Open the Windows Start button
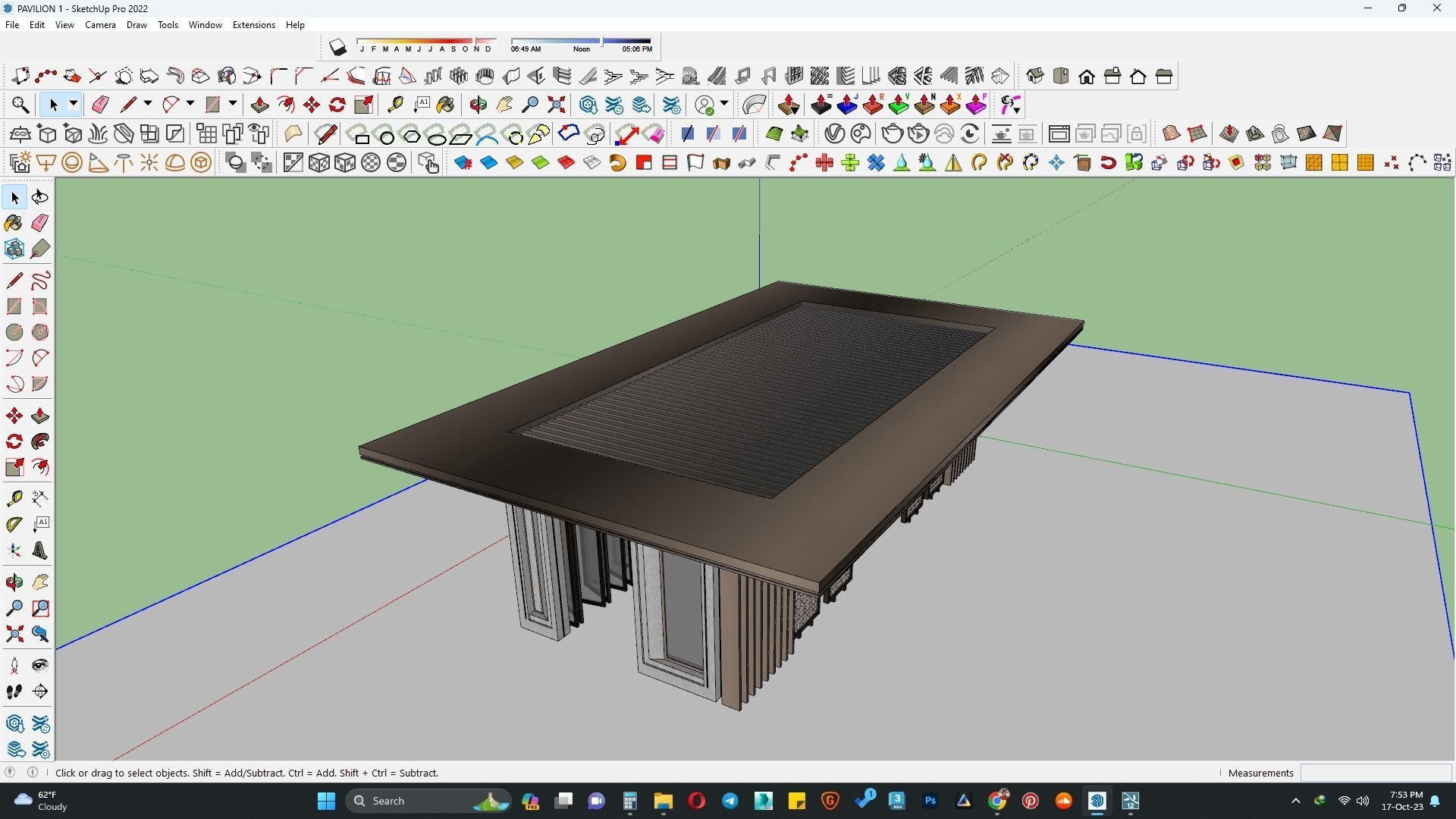Screen dimensions: 1456x819 click(326, 801)
